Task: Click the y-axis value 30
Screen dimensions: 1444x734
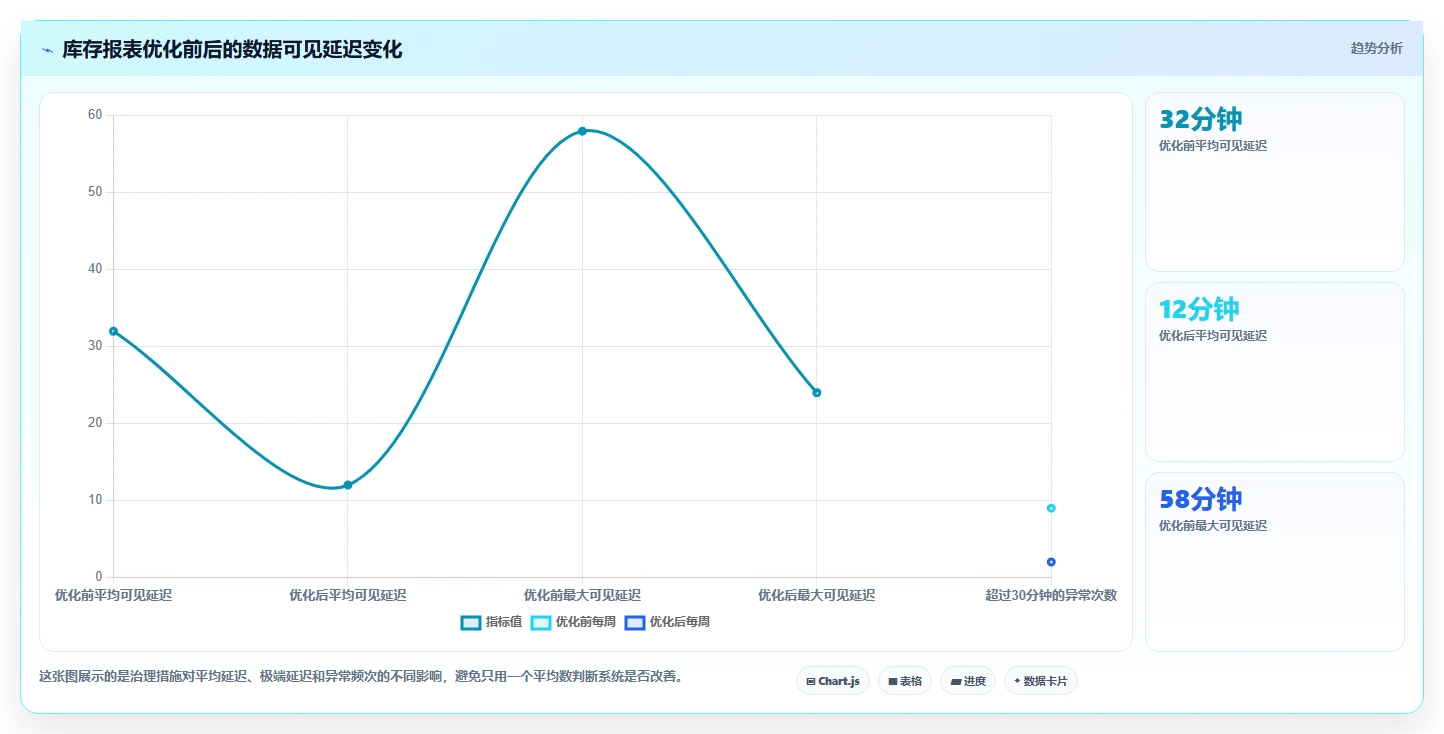Action: pos(95,346)
